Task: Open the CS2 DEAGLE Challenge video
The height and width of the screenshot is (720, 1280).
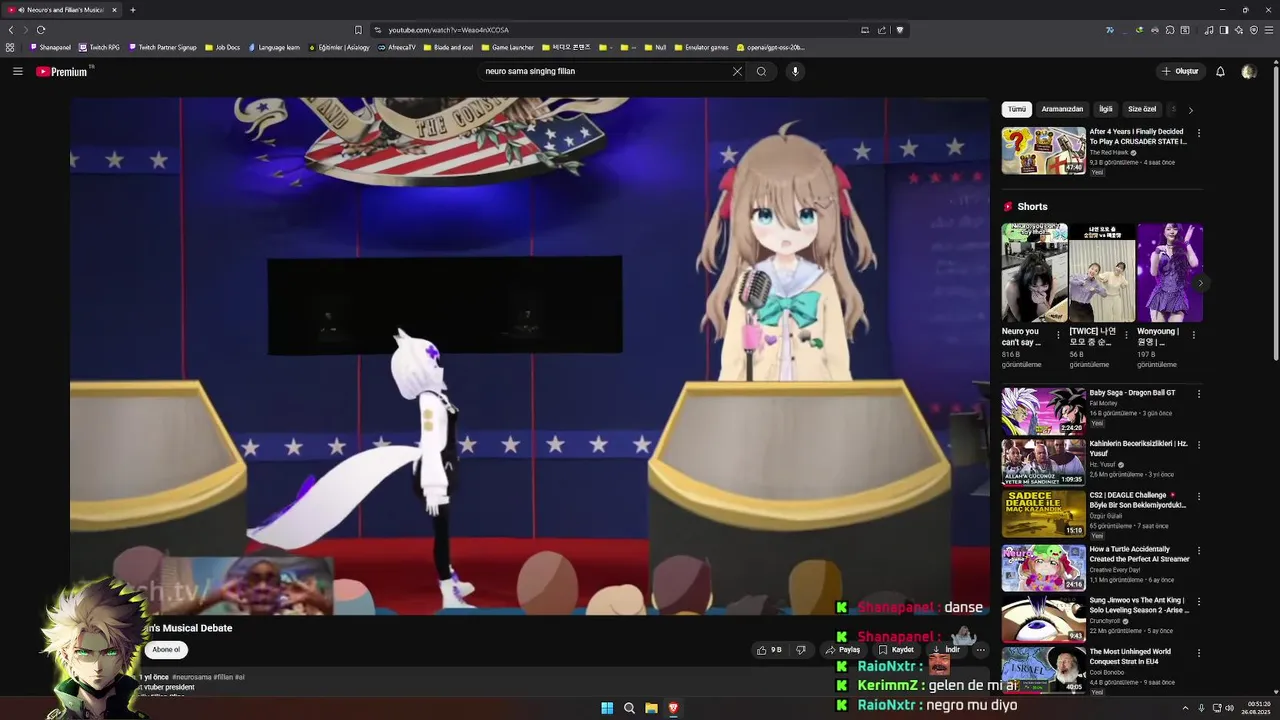Action: tap(1043, 514)
